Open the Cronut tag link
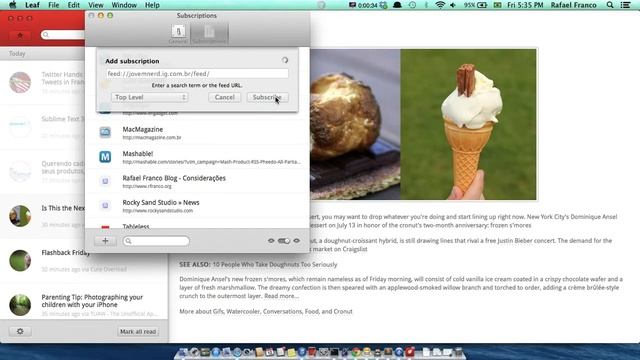 click(343, 311)
